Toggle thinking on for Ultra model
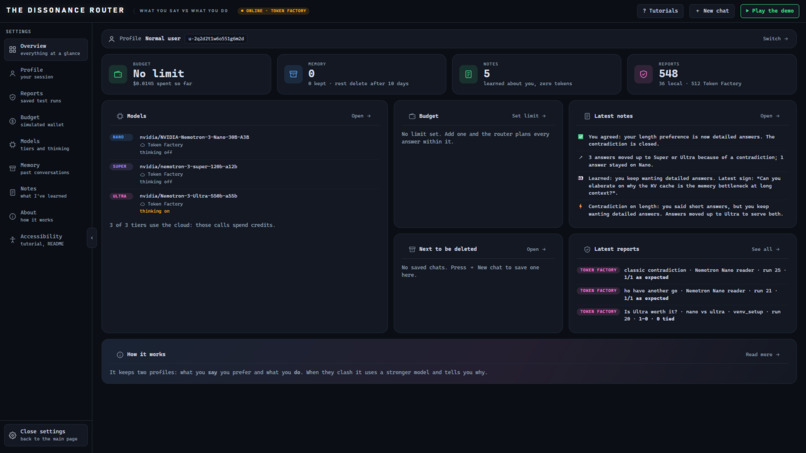This screenshot has height=453, width=806. pyautogui.click(x=155, y=211)
